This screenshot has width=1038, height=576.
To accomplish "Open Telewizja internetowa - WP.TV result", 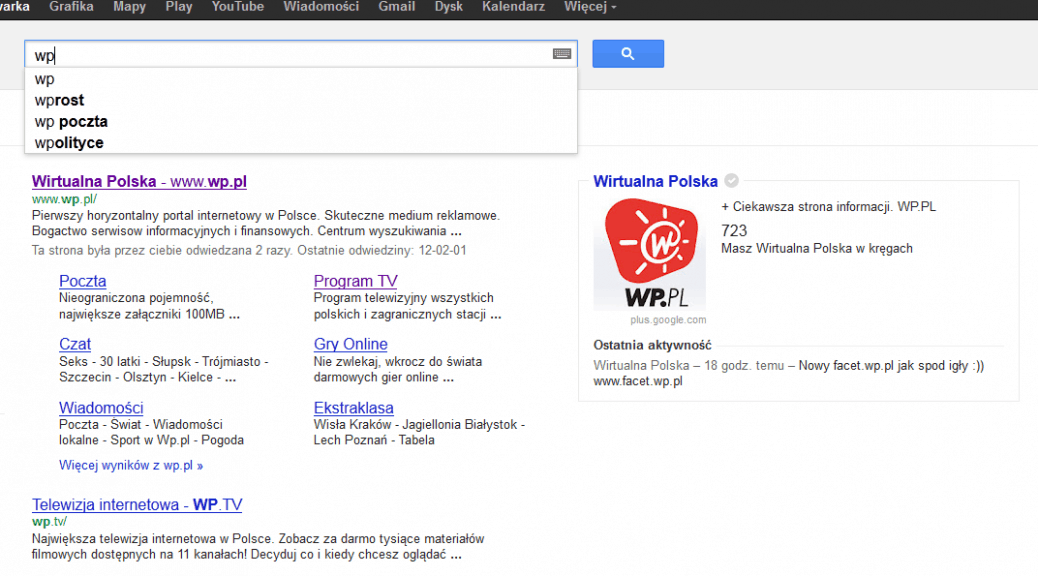I will tap(137, 504).
